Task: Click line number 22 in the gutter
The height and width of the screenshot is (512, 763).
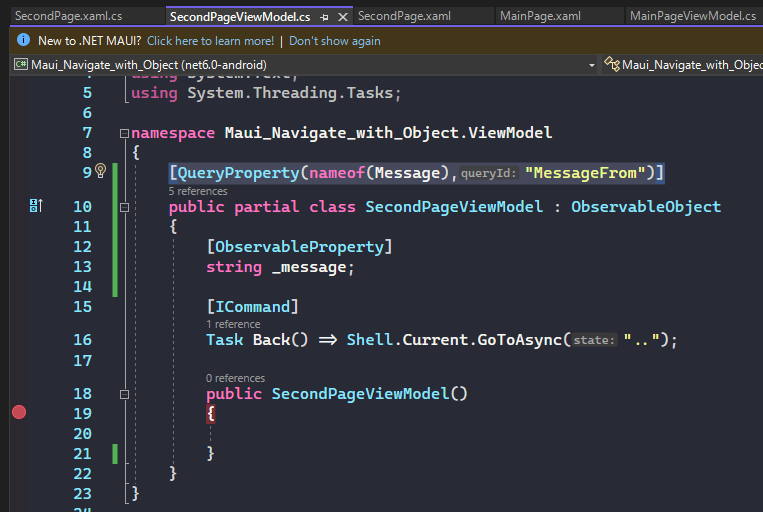Action: tap(82, 474)
